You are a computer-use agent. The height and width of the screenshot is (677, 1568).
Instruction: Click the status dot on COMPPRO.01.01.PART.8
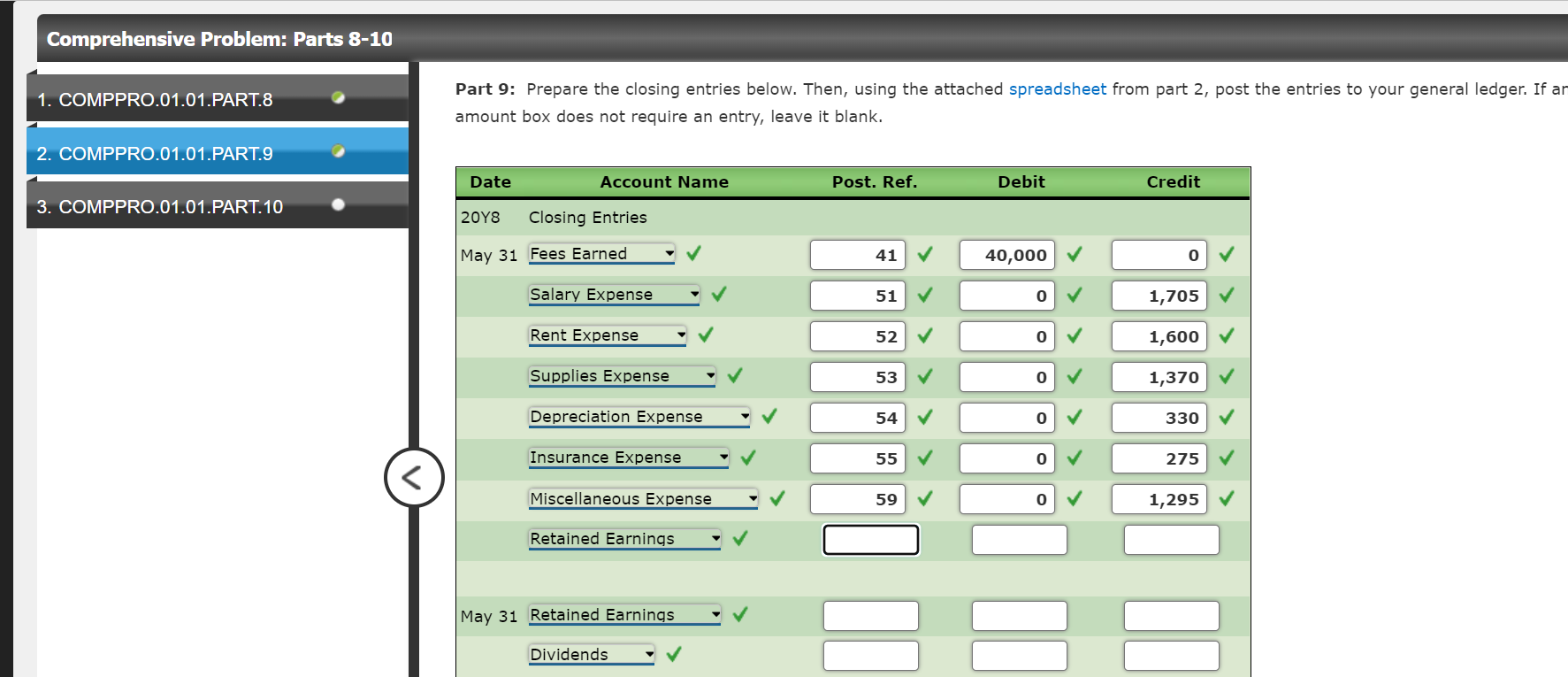(x=337, y=98)
